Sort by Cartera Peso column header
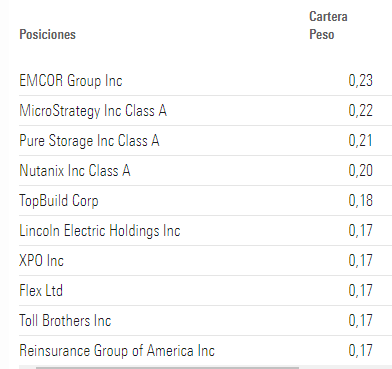This screenshot has width=392, height=369. (328, 25)
